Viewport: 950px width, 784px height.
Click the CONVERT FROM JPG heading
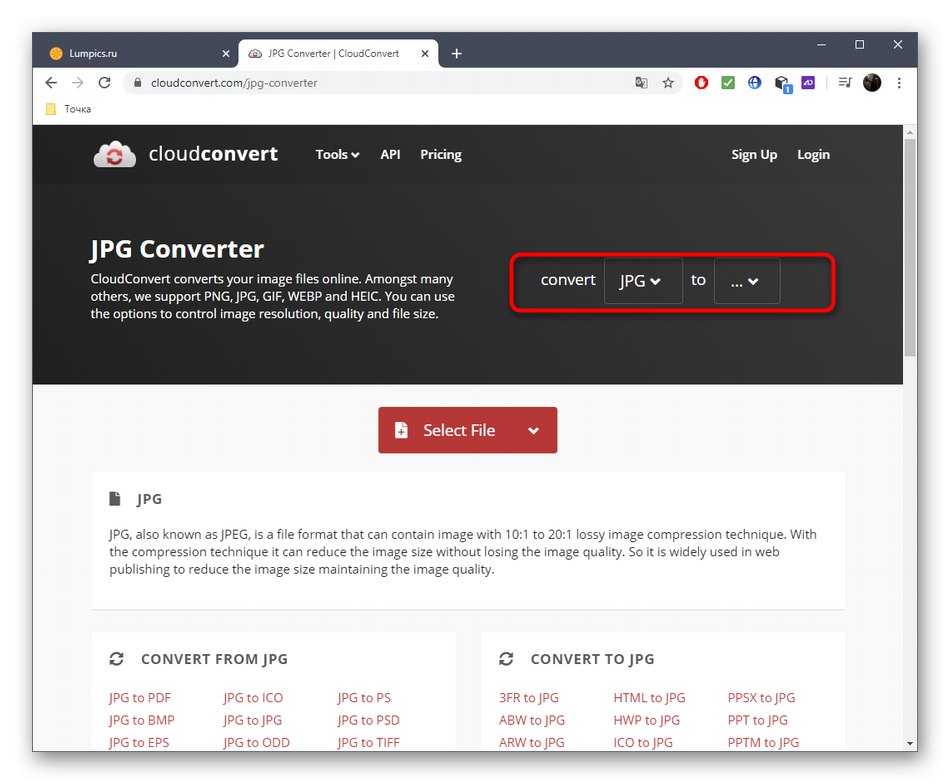(x=214, y=659)
